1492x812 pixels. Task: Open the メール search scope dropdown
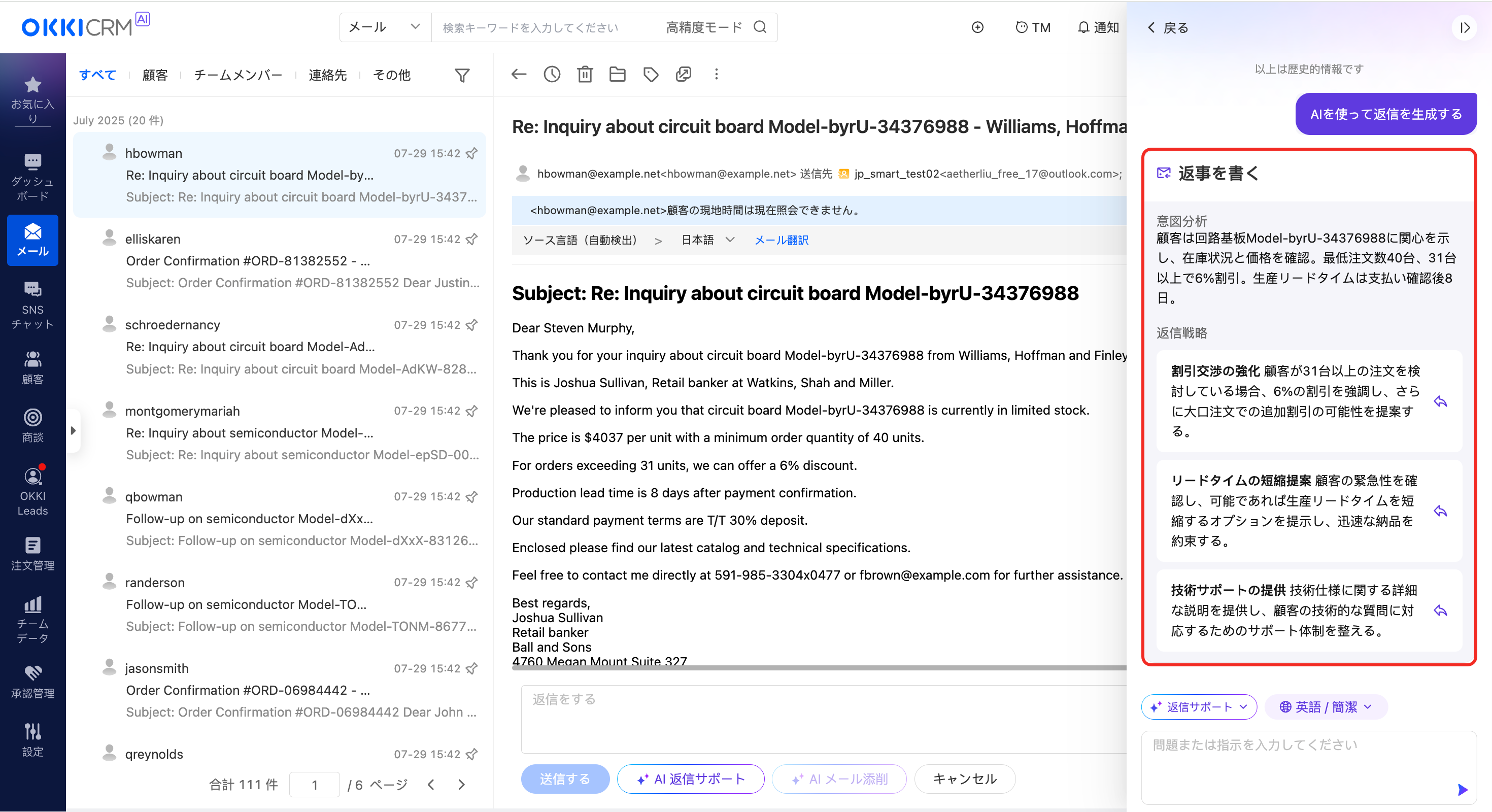[x=385, y=27]
